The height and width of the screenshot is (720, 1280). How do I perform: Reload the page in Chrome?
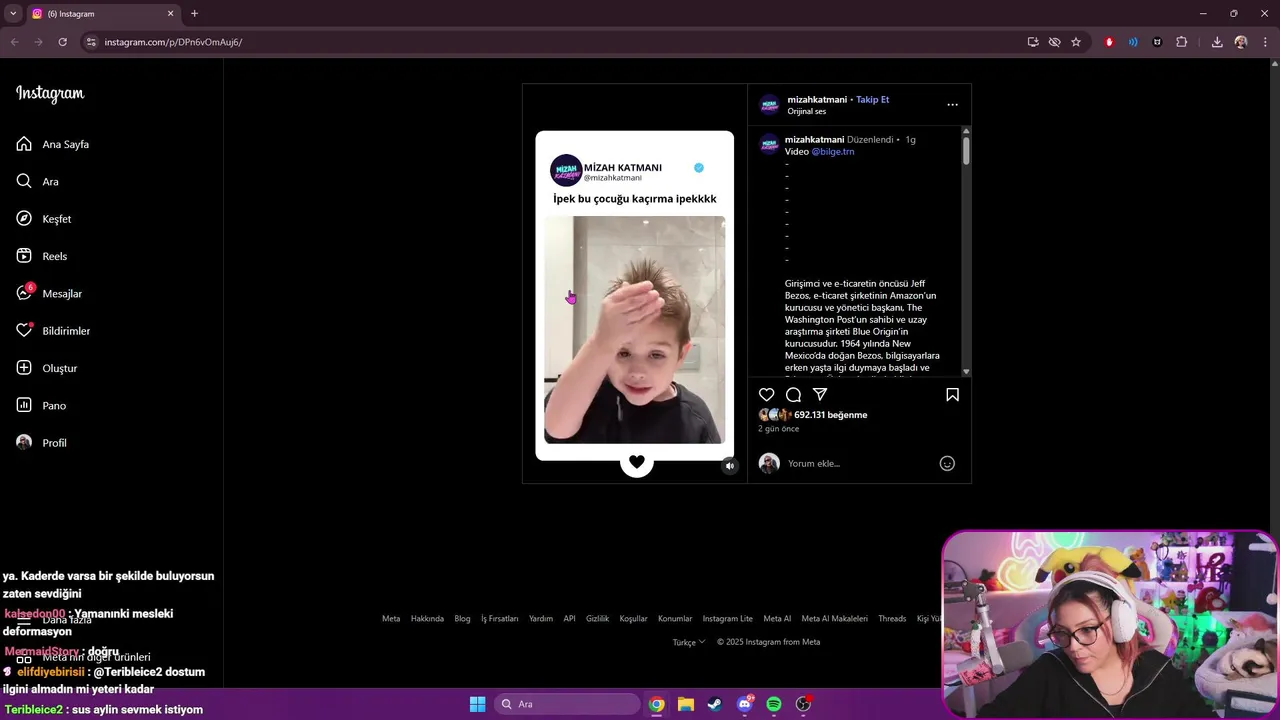pos(62,42)
